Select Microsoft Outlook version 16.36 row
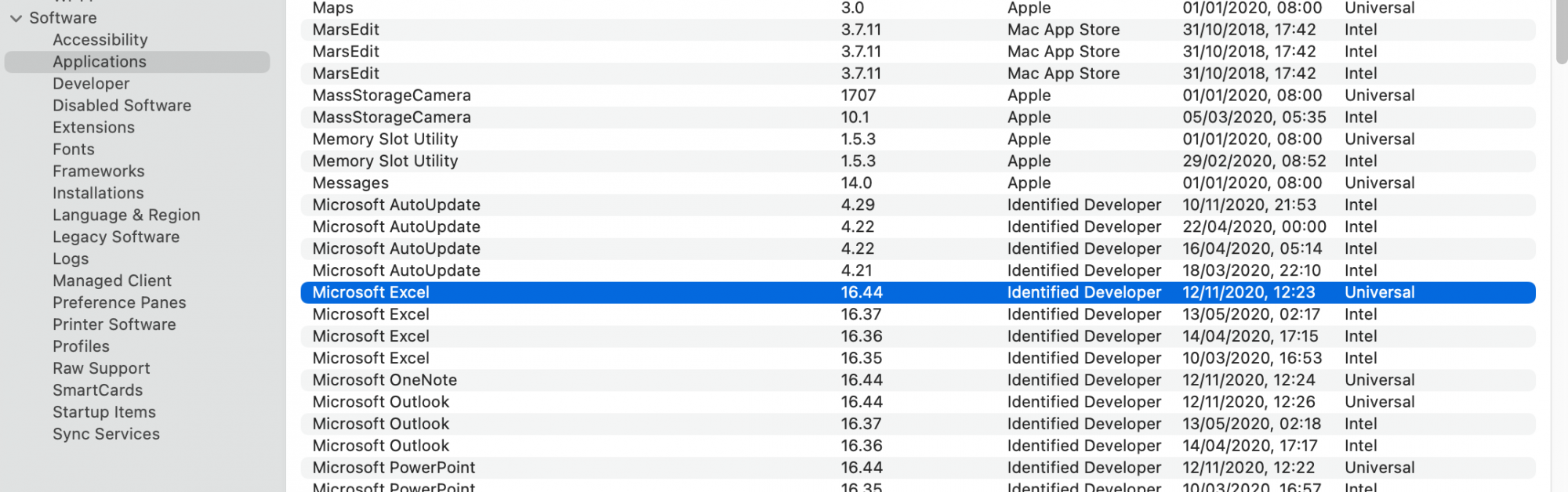Screen dimensions: 1568x492 tap(918, 447)
